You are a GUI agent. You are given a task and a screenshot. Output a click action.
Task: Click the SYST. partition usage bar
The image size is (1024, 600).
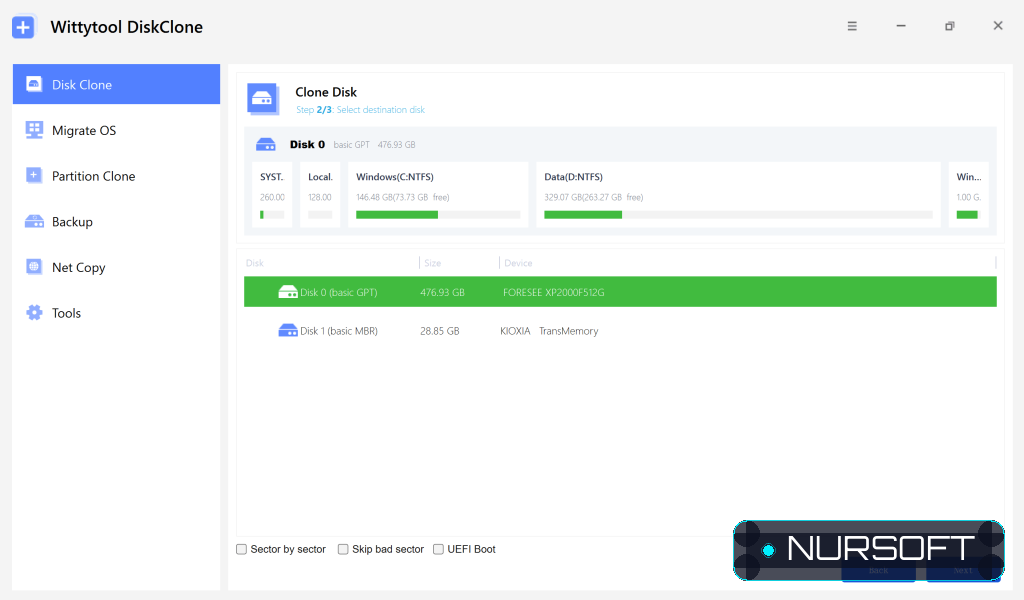[x=272, y=215]
